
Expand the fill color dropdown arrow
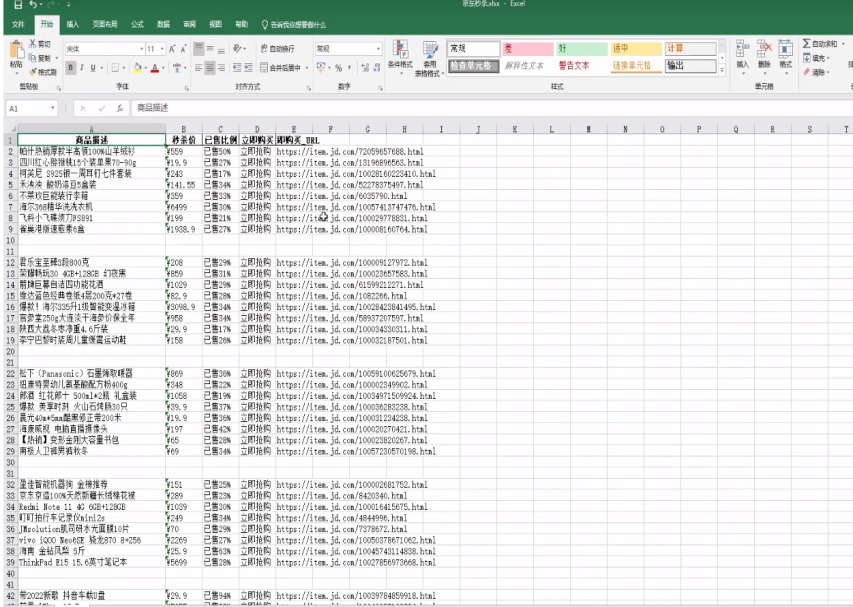tap(146, 68)
